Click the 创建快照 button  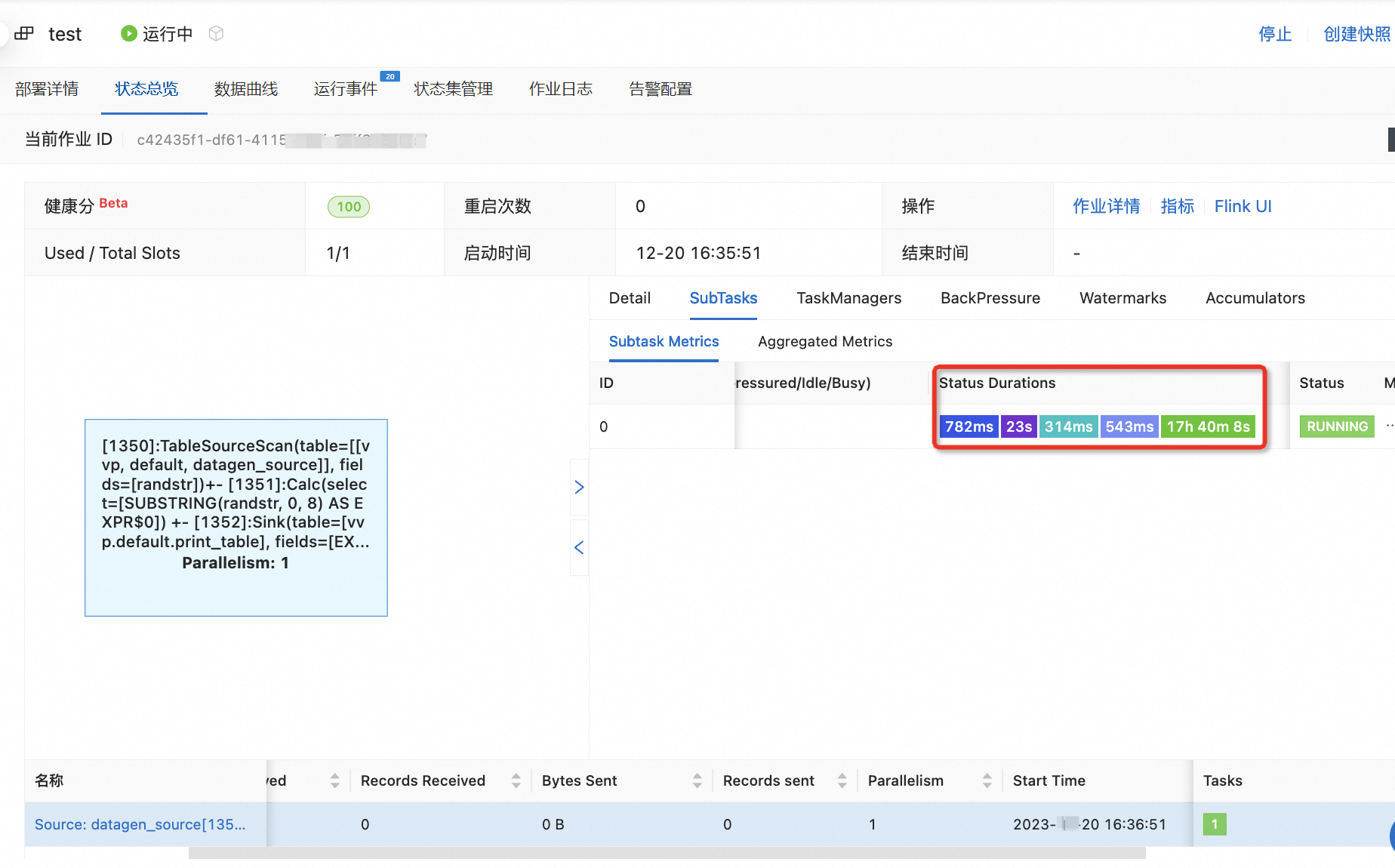1357,34
